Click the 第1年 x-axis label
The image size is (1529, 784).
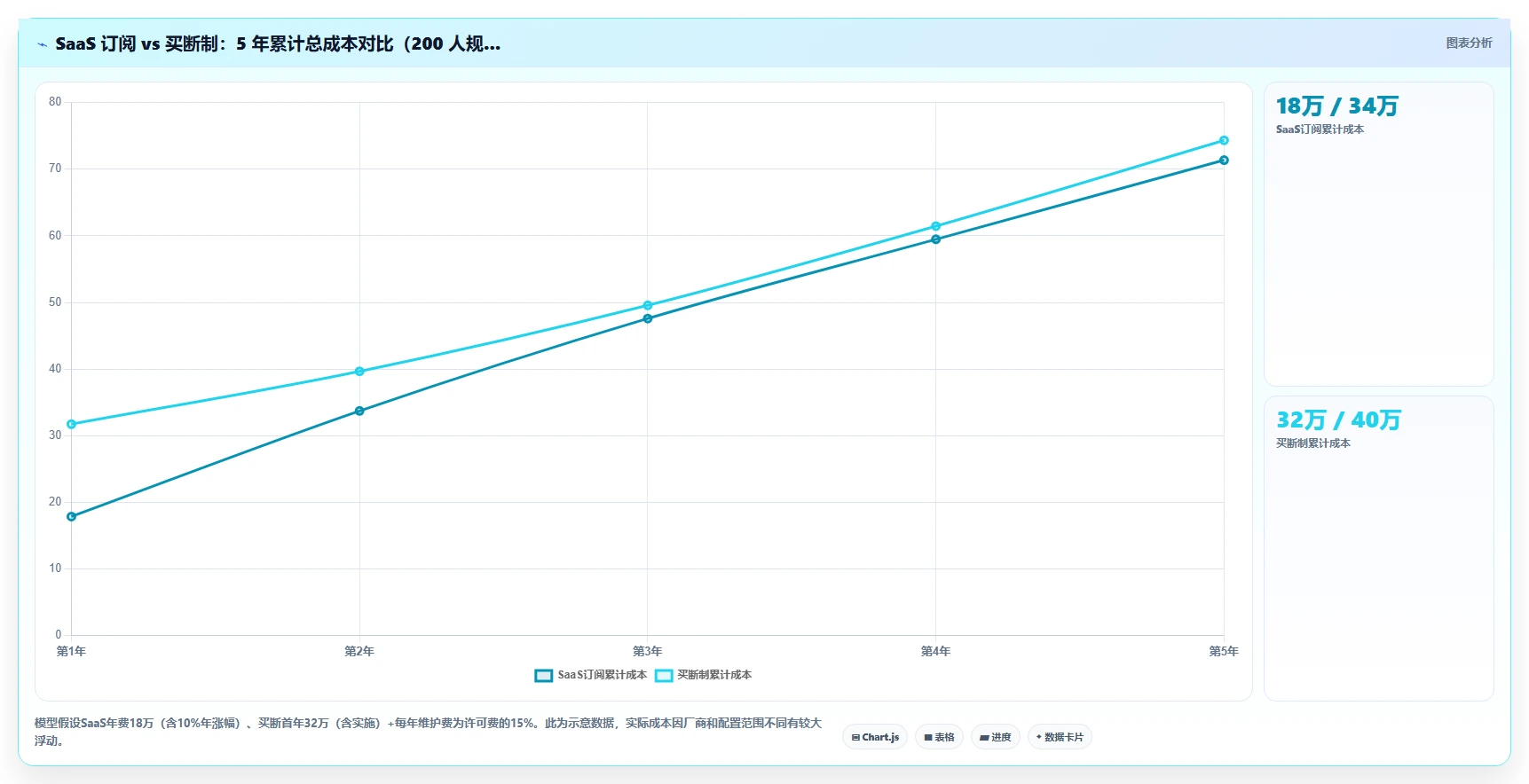coord(71,651)
